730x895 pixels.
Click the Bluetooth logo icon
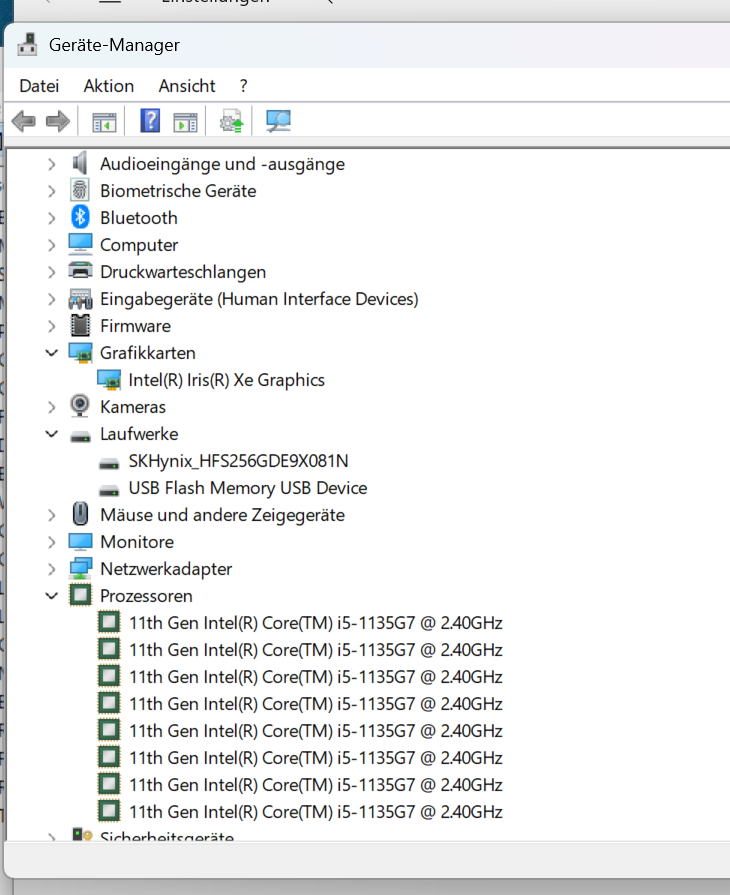(80, 217)
